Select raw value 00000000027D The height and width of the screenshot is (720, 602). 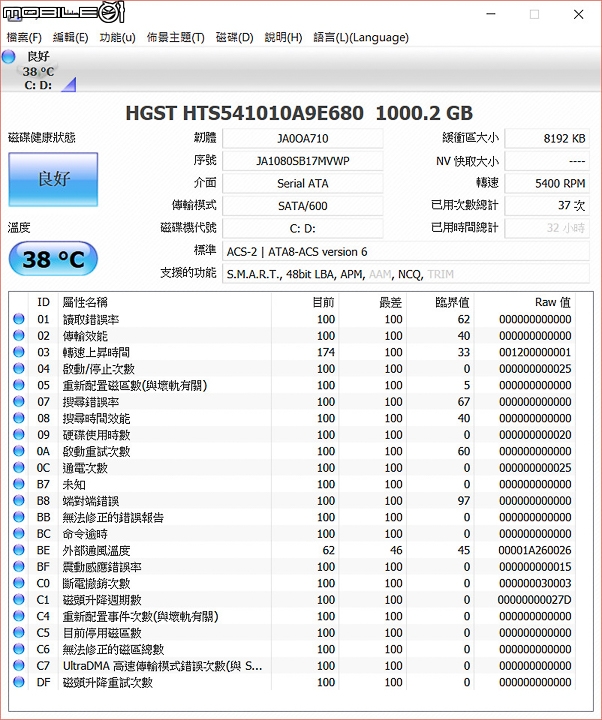[535, 600]
